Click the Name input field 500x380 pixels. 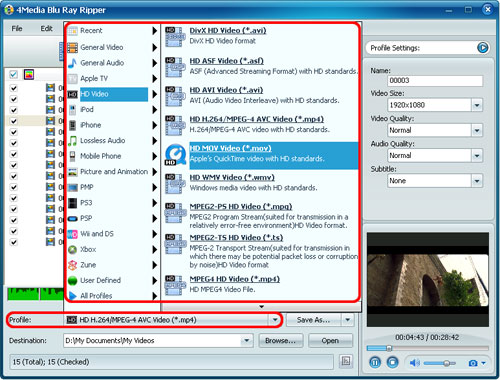(435, 80)
